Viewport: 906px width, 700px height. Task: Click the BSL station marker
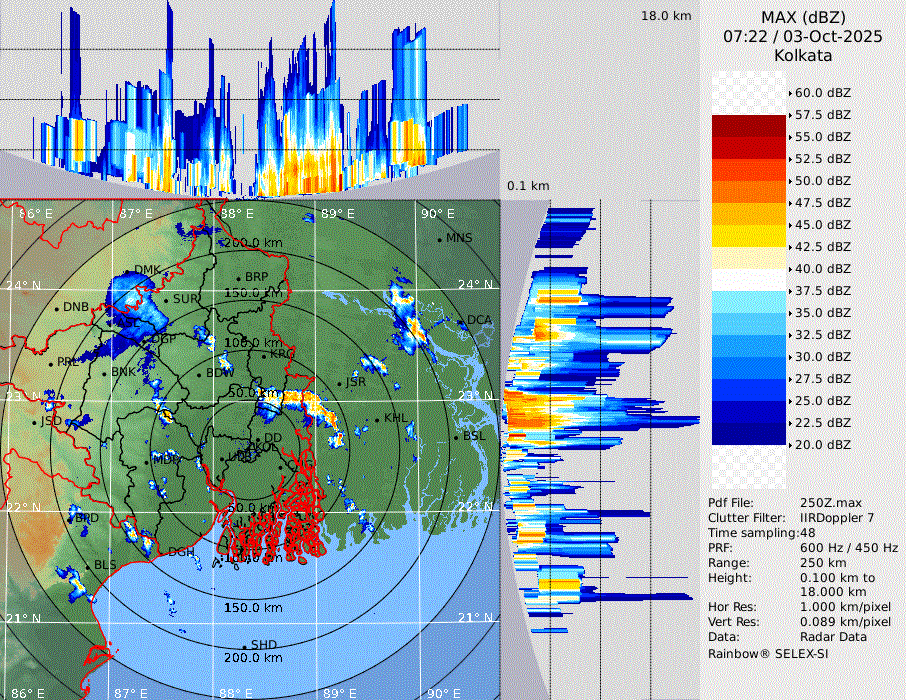coord(456,438)
